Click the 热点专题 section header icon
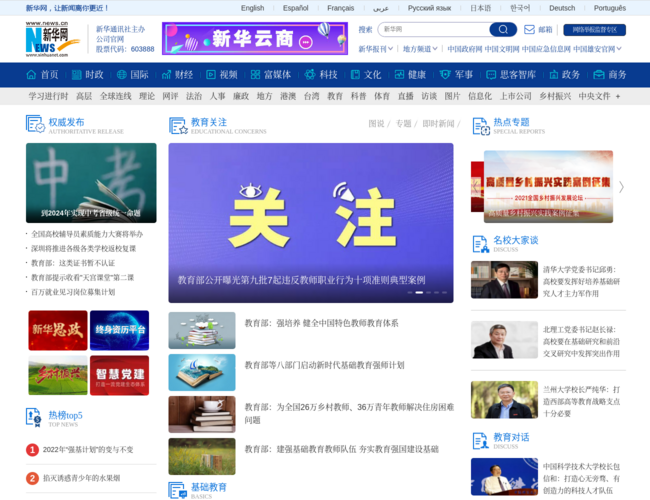 (x=480, y=124)
